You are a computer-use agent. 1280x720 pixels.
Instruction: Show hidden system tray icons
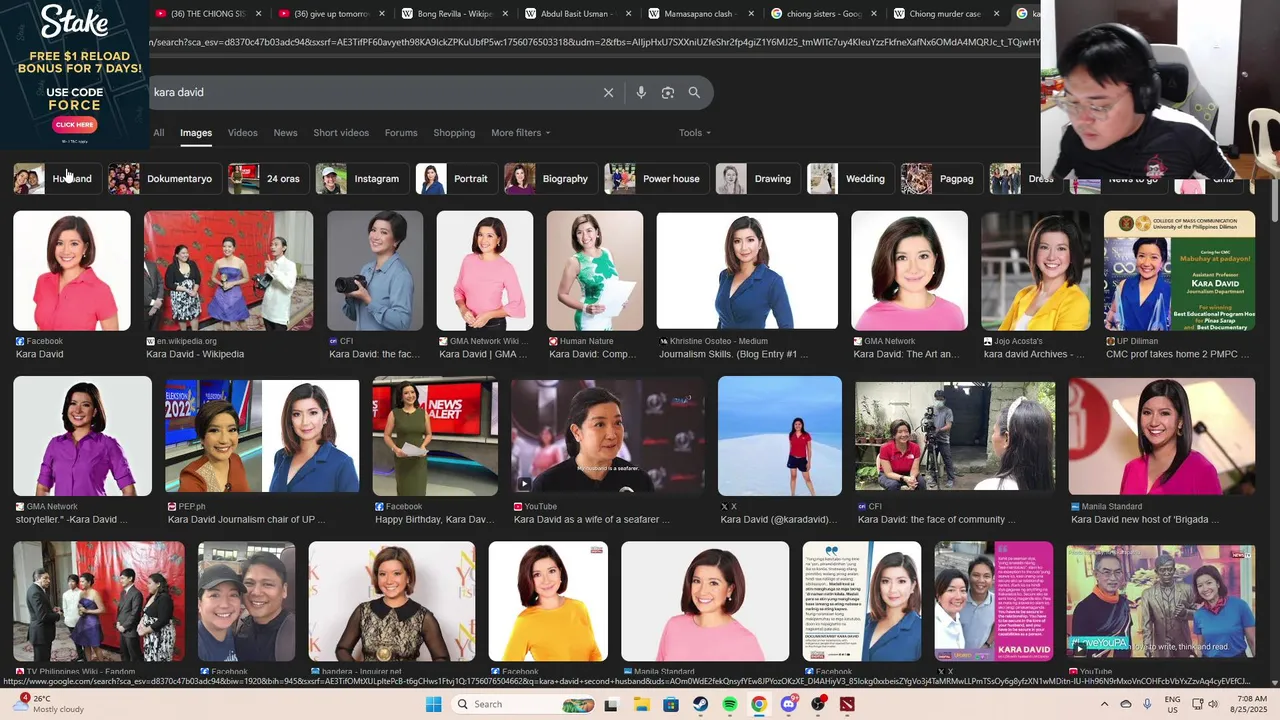pos(1104,704)
